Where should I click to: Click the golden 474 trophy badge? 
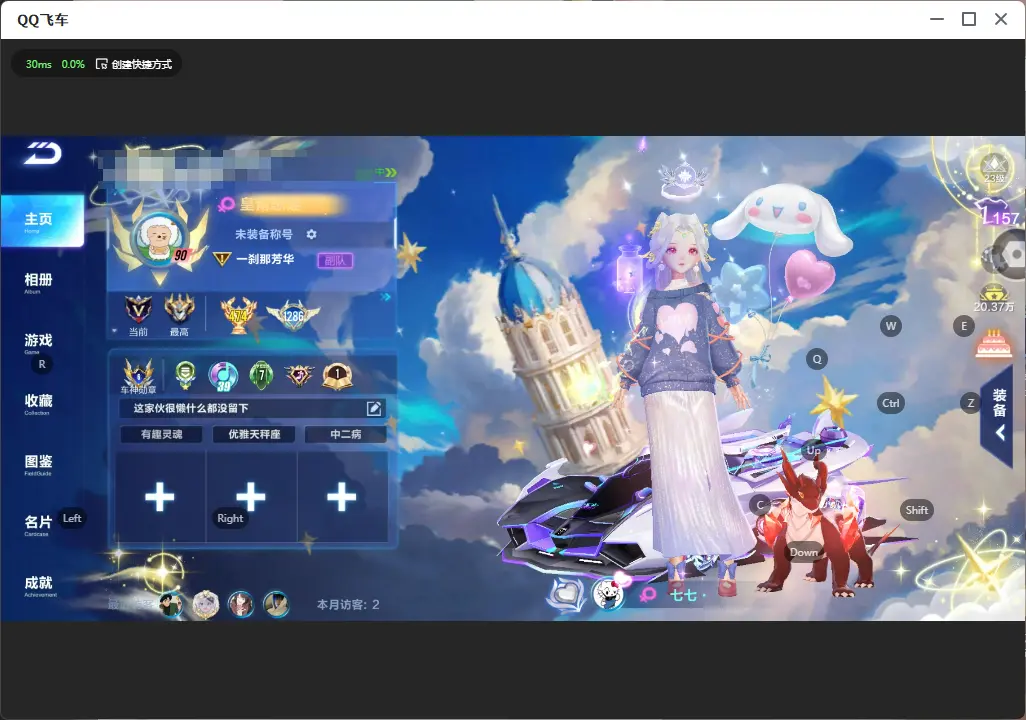pyautogui.click(x=238, y=315)
